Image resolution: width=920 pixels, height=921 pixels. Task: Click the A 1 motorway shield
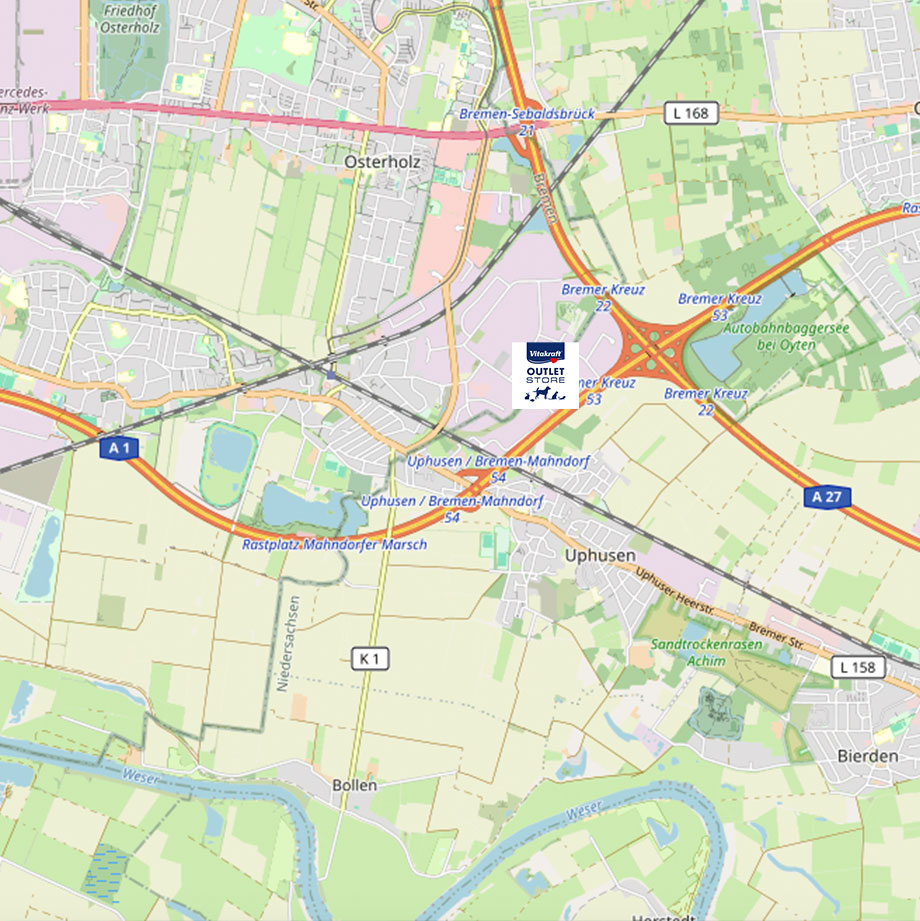coord(119,449)
